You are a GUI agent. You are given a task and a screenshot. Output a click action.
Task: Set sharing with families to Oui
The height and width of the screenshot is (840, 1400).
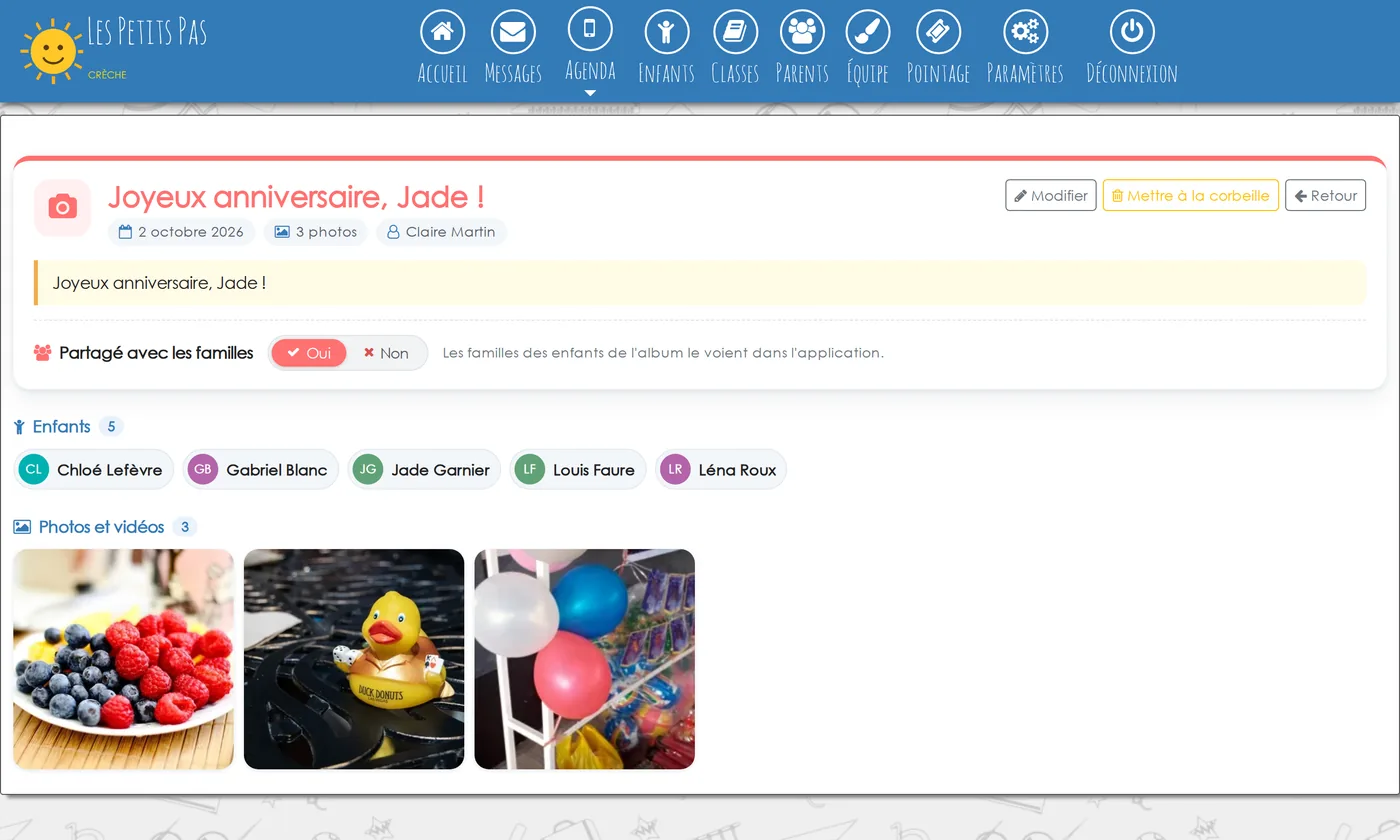pos(309,353)
